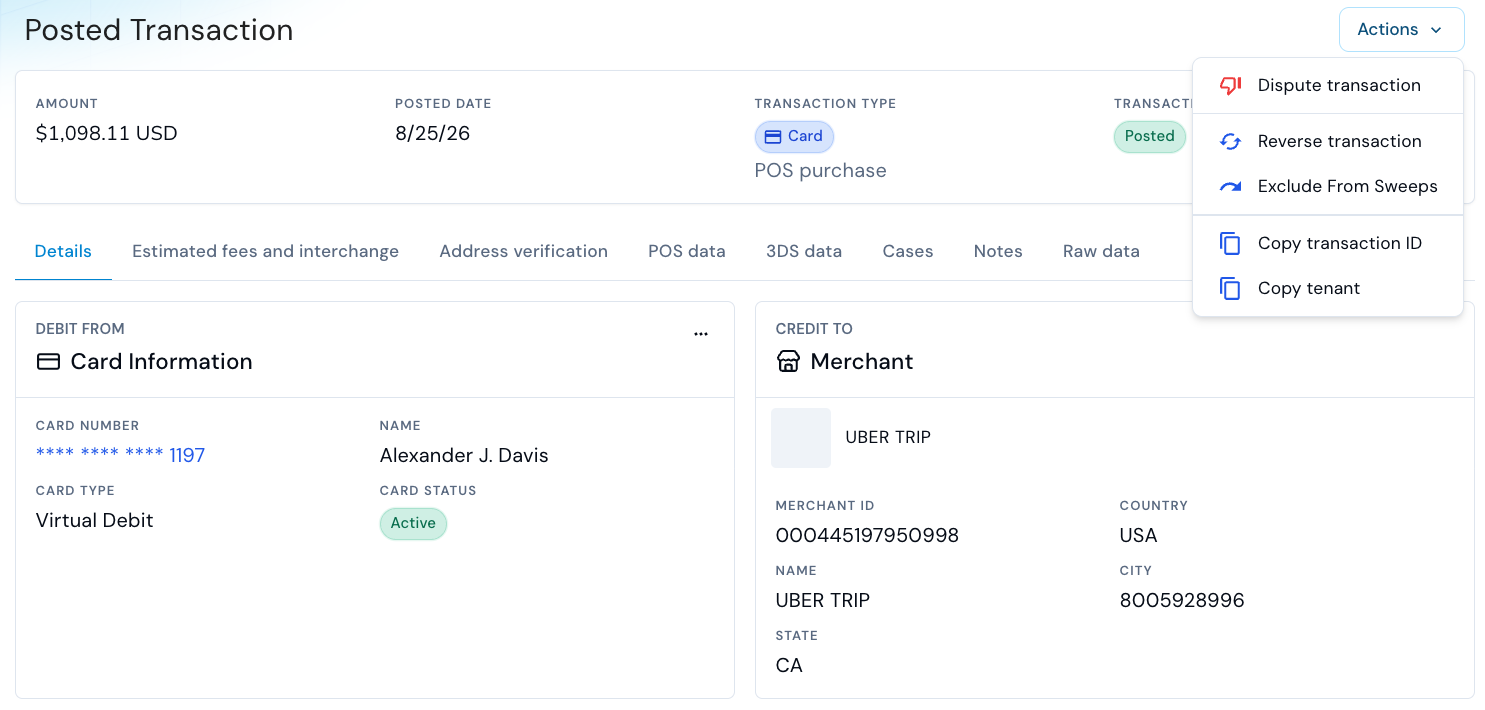This screenshot has height=710, width=1485.
Task: Click the reverse transaction arrows icon
Action: click(x=1230, y=142)
